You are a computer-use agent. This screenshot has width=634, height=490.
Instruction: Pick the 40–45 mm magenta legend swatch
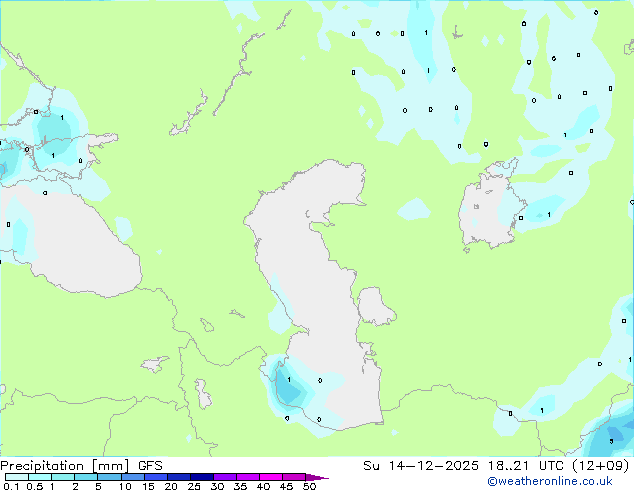[271, 477]
